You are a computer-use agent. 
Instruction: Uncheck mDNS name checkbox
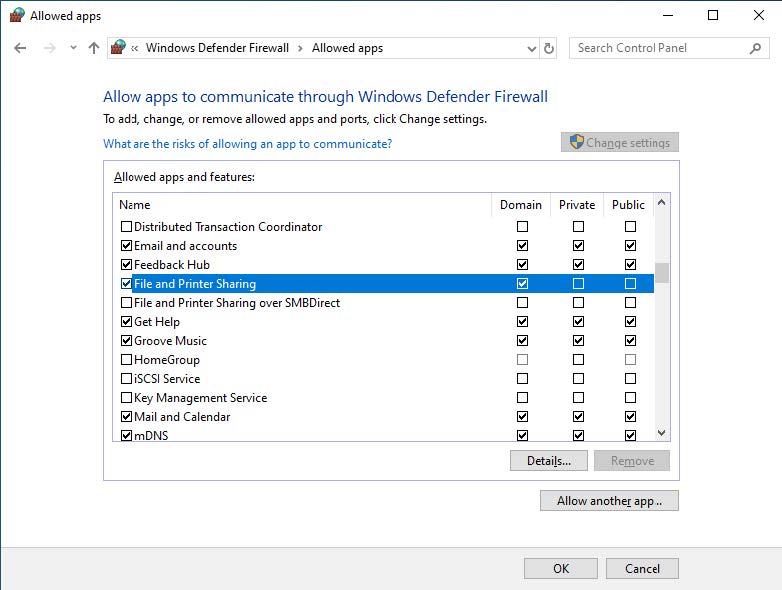click(x=126, y=435)
